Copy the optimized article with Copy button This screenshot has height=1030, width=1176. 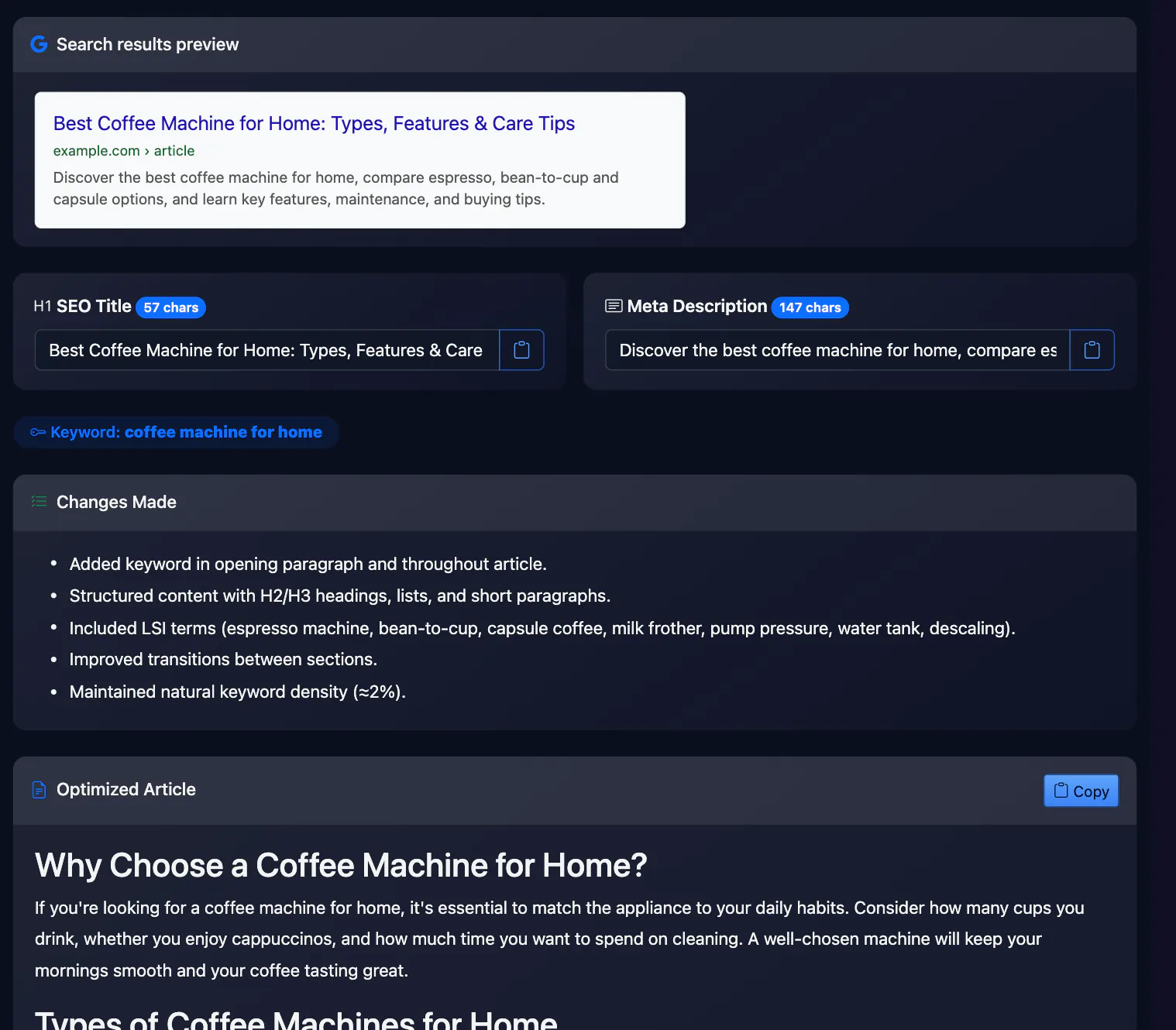point(1081,791)
